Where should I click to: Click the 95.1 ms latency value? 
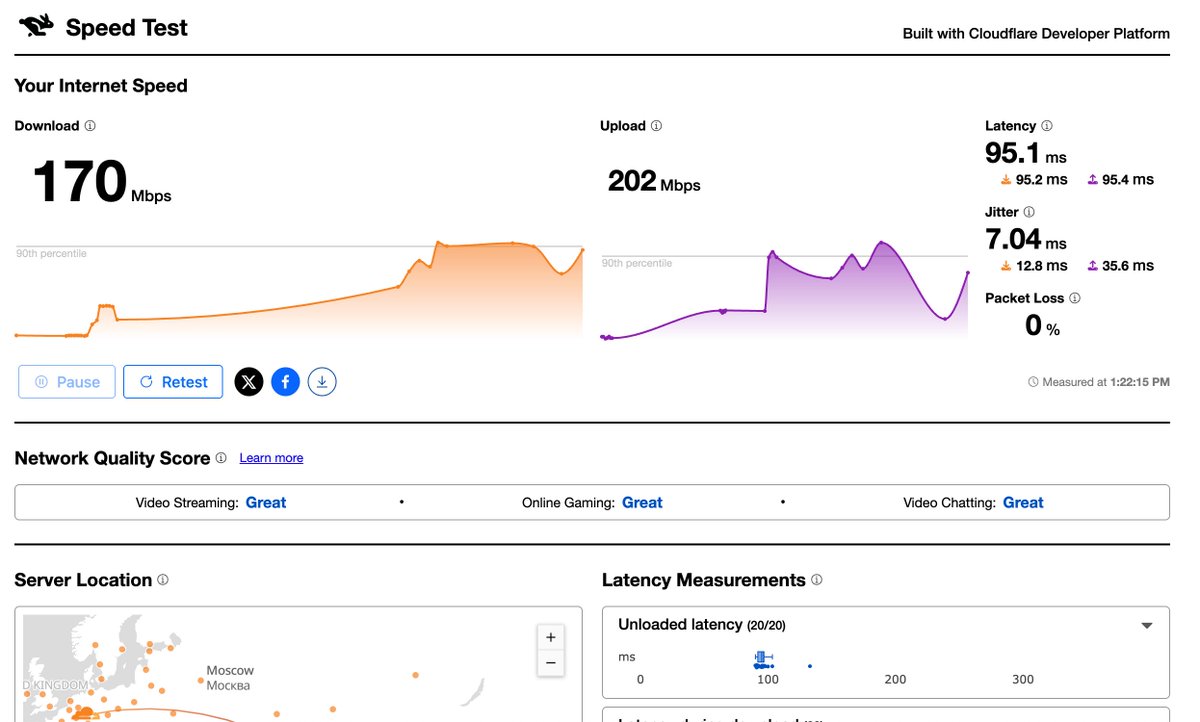pos(1026,153)
